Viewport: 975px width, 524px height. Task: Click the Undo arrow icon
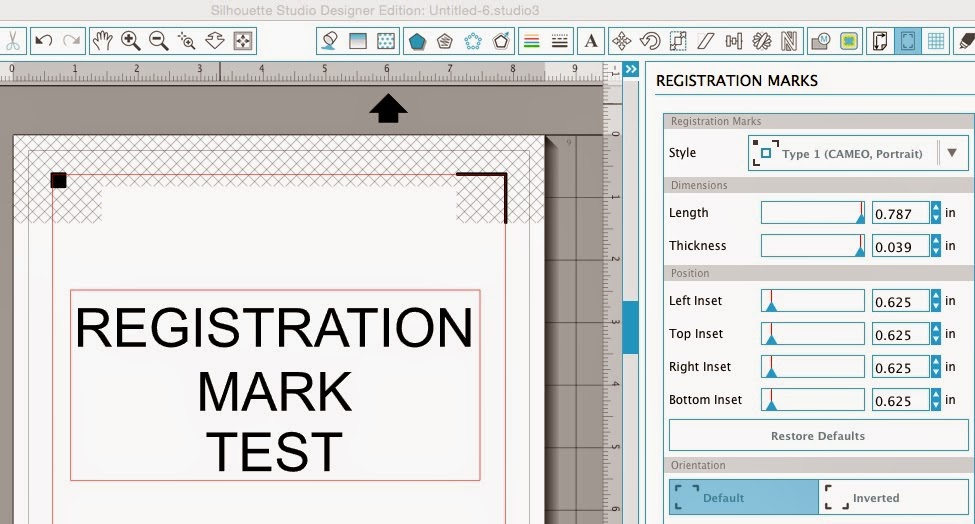pyautogui.click(x=44, y=41)
